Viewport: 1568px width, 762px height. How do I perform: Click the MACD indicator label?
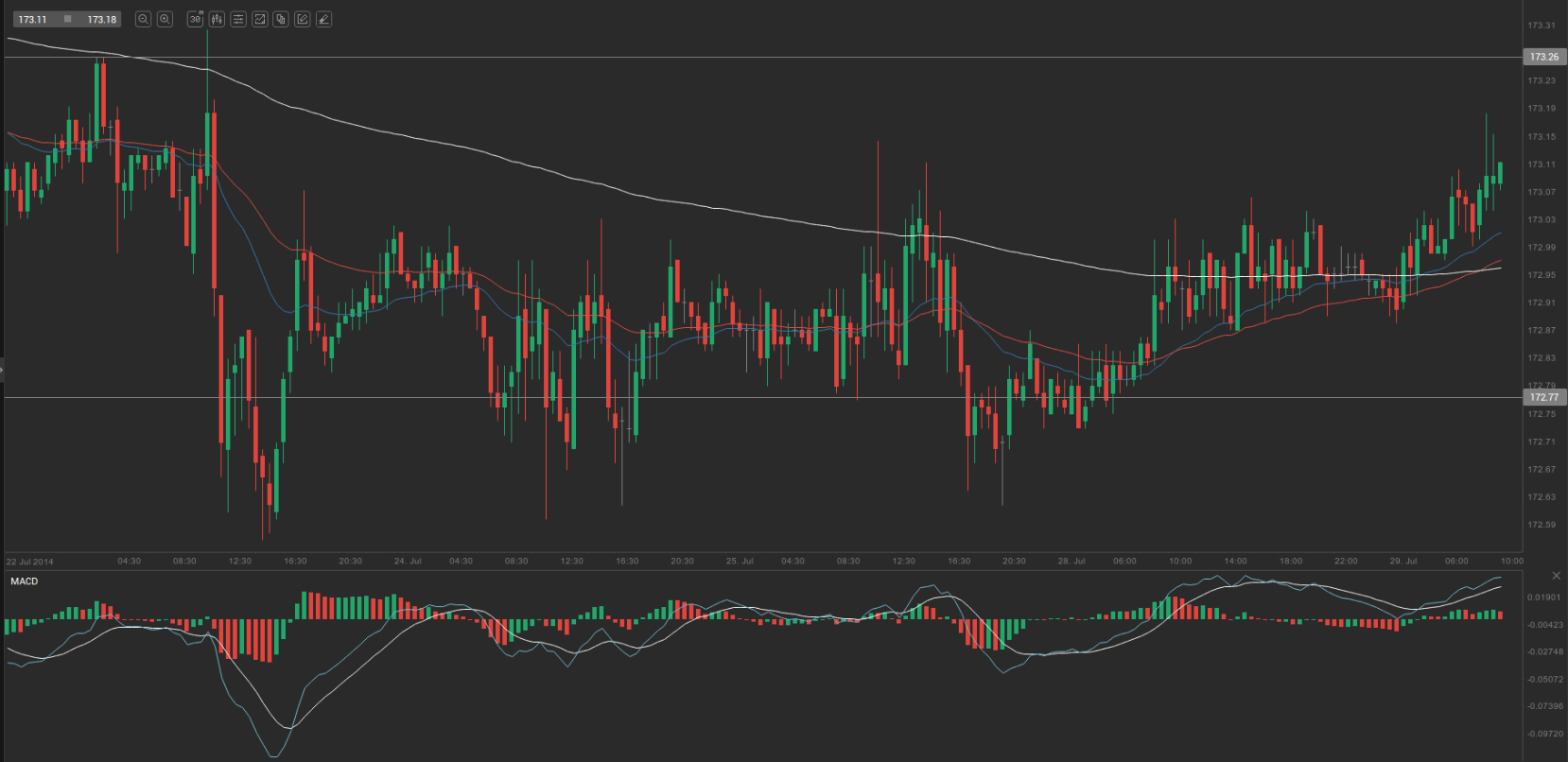[x=25, y=581]
